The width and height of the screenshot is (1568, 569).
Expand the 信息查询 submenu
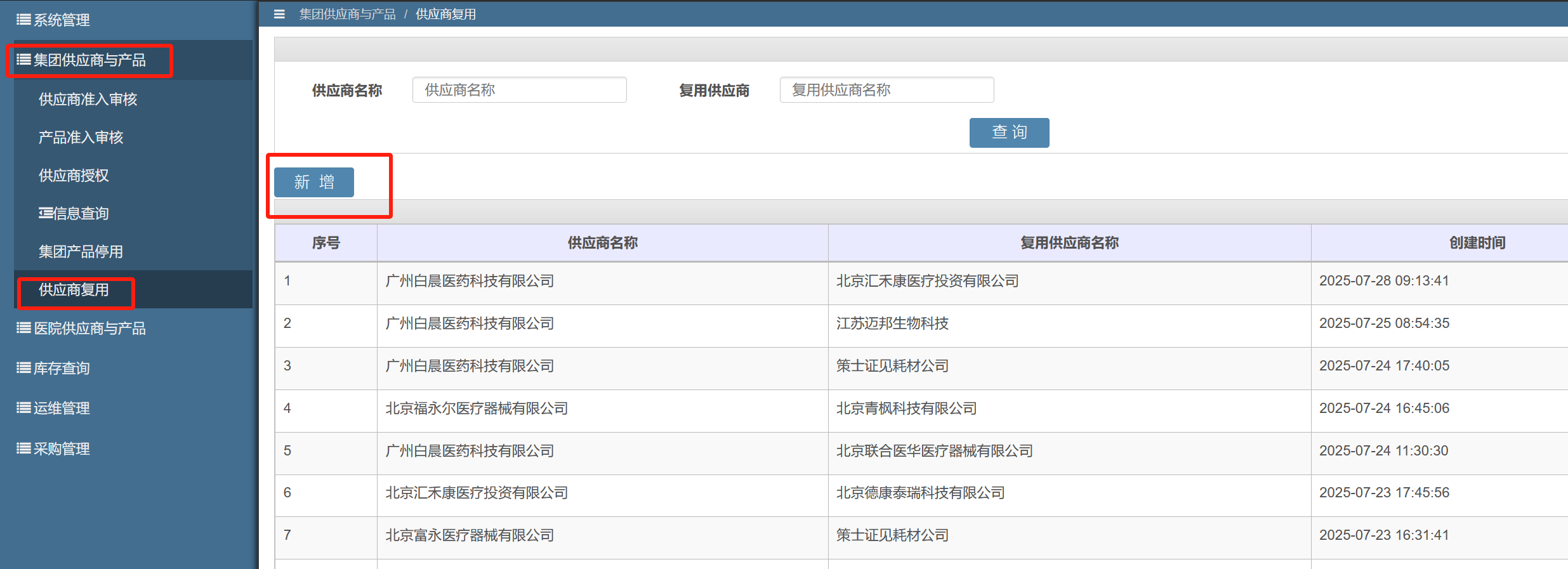[133, 213]
